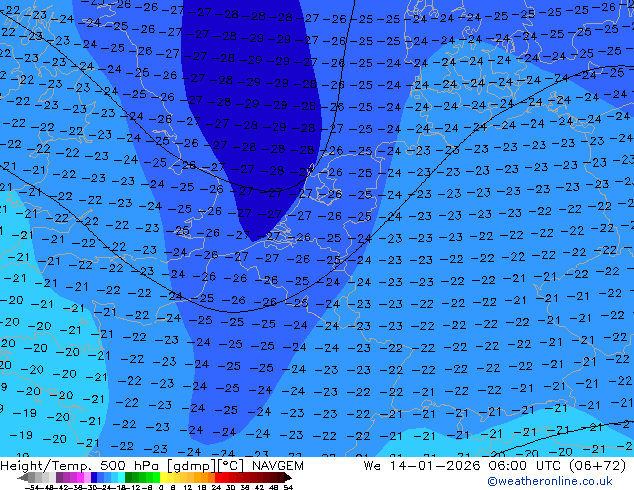634x490 pixels.
Task: Click the 'We 14-01-2026 06:00 UTC' timestamp
Action: [464, 466]
